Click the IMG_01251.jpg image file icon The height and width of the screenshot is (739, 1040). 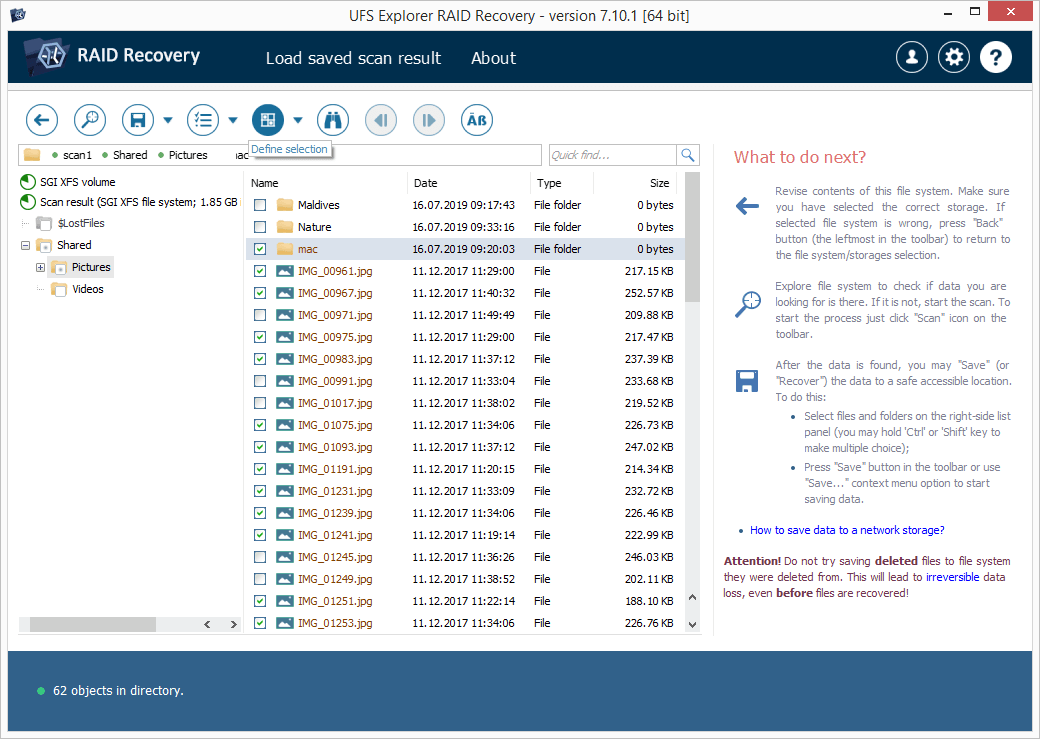pyautogui.click(x=285, y=600)
